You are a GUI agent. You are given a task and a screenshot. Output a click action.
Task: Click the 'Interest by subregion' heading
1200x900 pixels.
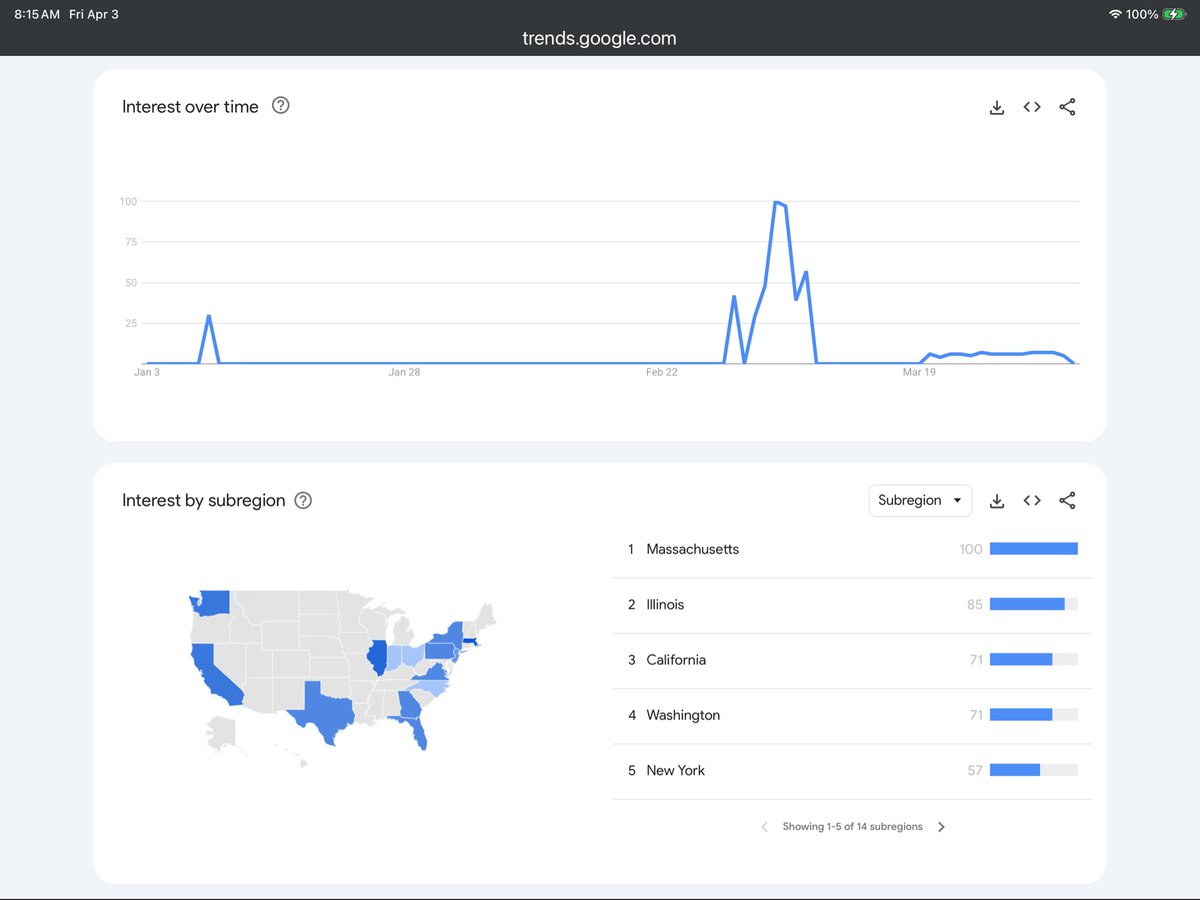(204, 500)
